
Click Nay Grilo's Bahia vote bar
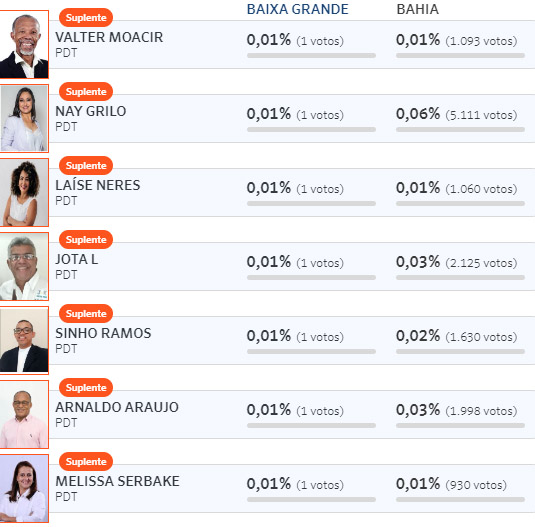point(460,130)
